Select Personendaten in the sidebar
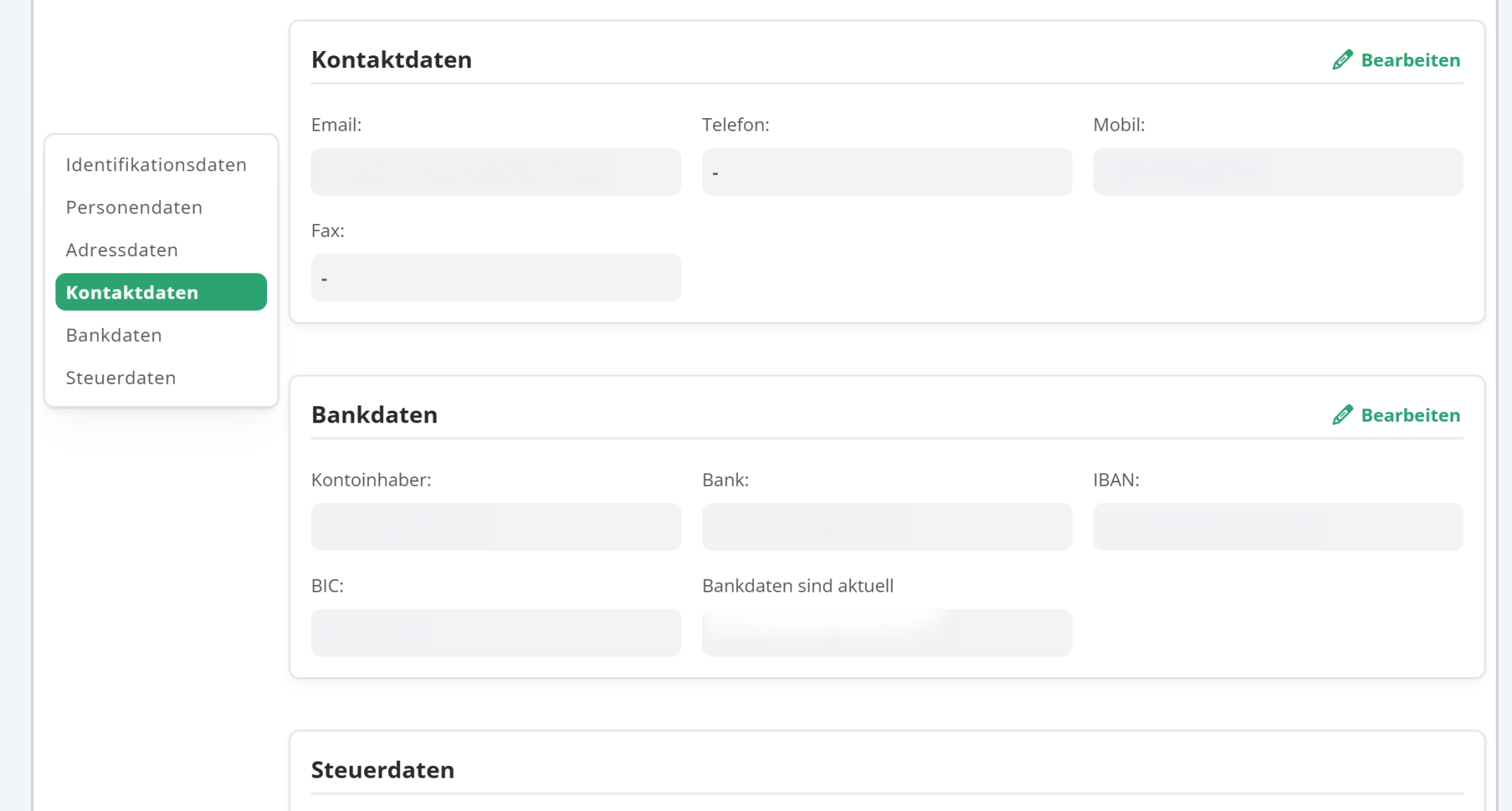Screen dimensions: 1512x811 point(134,208)
